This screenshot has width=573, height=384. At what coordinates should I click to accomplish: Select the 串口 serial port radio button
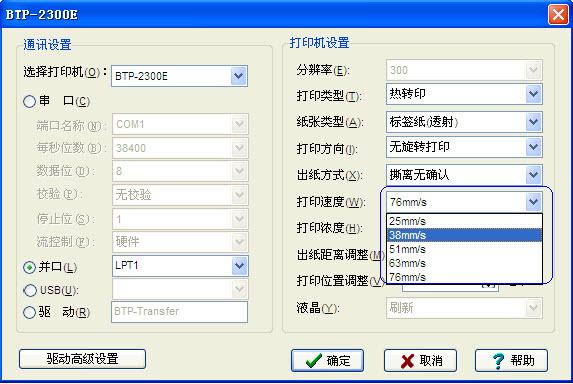29,101
